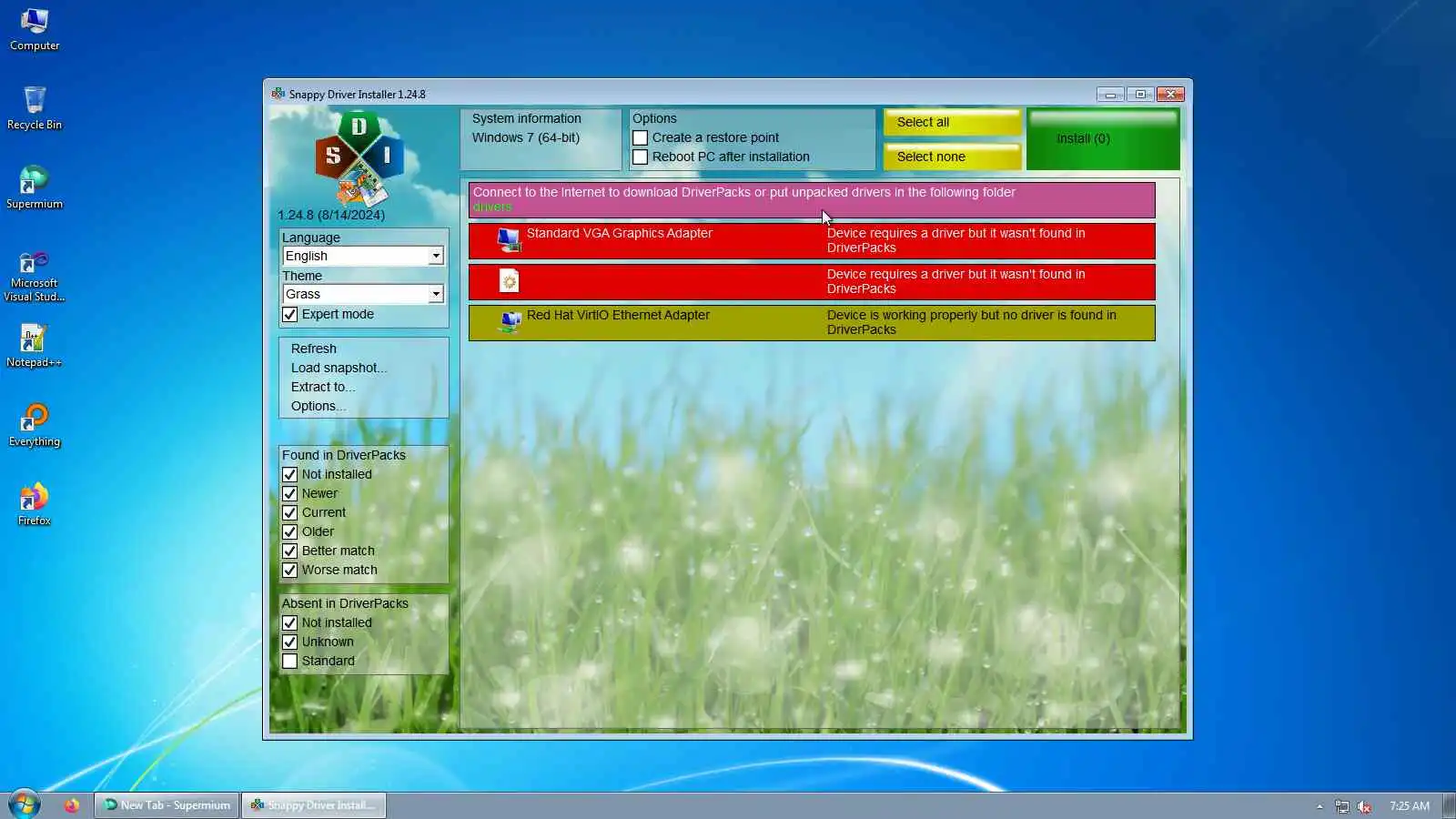Image resolution: width=1456 pixels, height=819 pixels.
Task: Click the Show desktop strip
Action: click(1450, 805)
